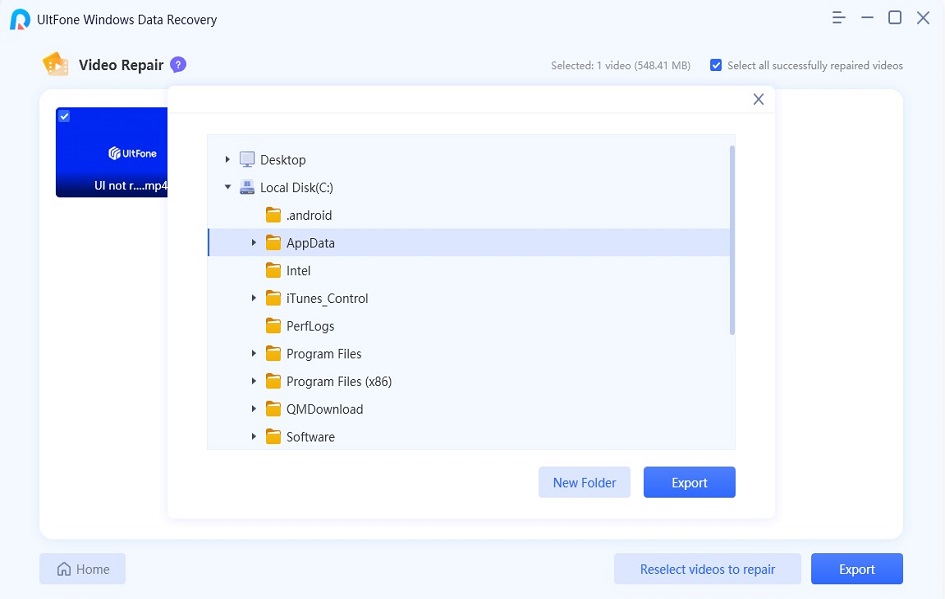Select the Program Files folder name
Screen dimensions: 945x599
click(x=324, y=354)
